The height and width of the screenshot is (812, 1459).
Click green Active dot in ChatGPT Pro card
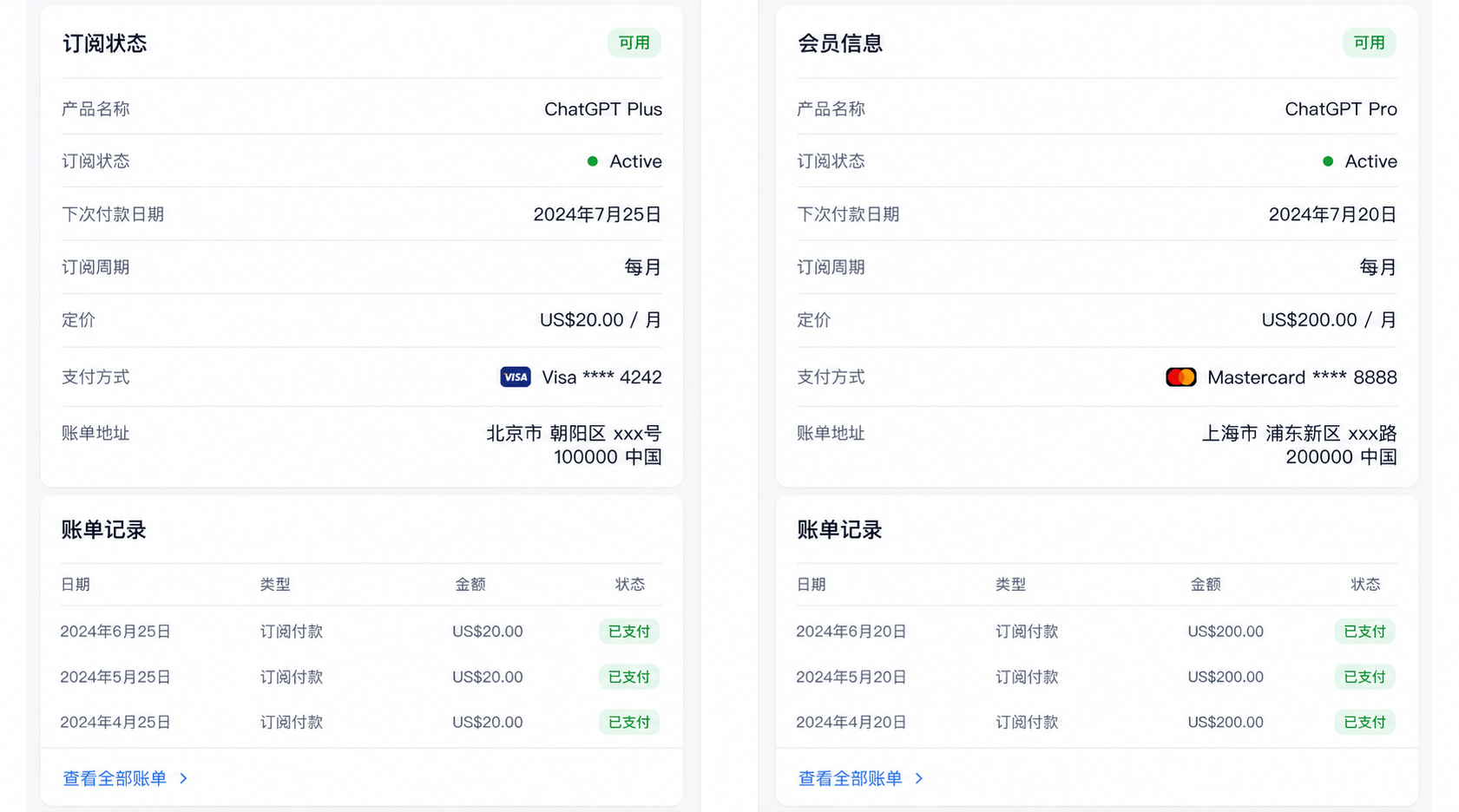tap(1328, 161)
